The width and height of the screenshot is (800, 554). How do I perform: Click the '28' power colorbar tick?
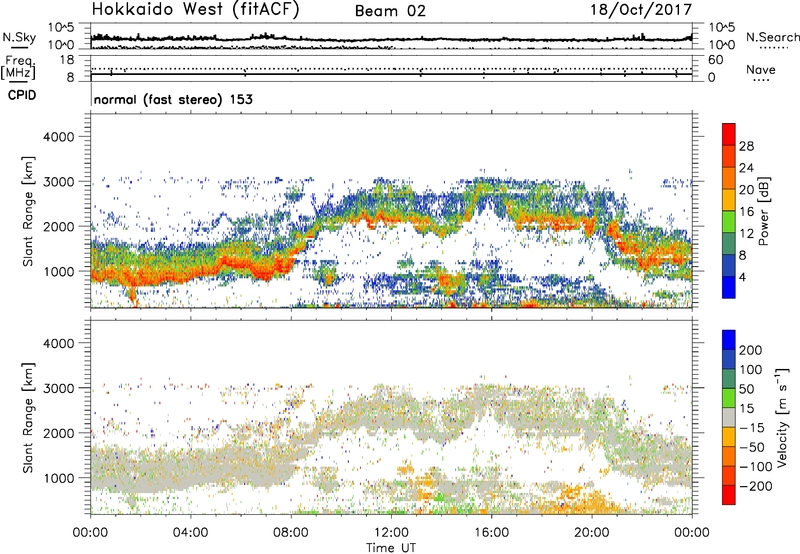pyautogui.click(x=746, y=146)
